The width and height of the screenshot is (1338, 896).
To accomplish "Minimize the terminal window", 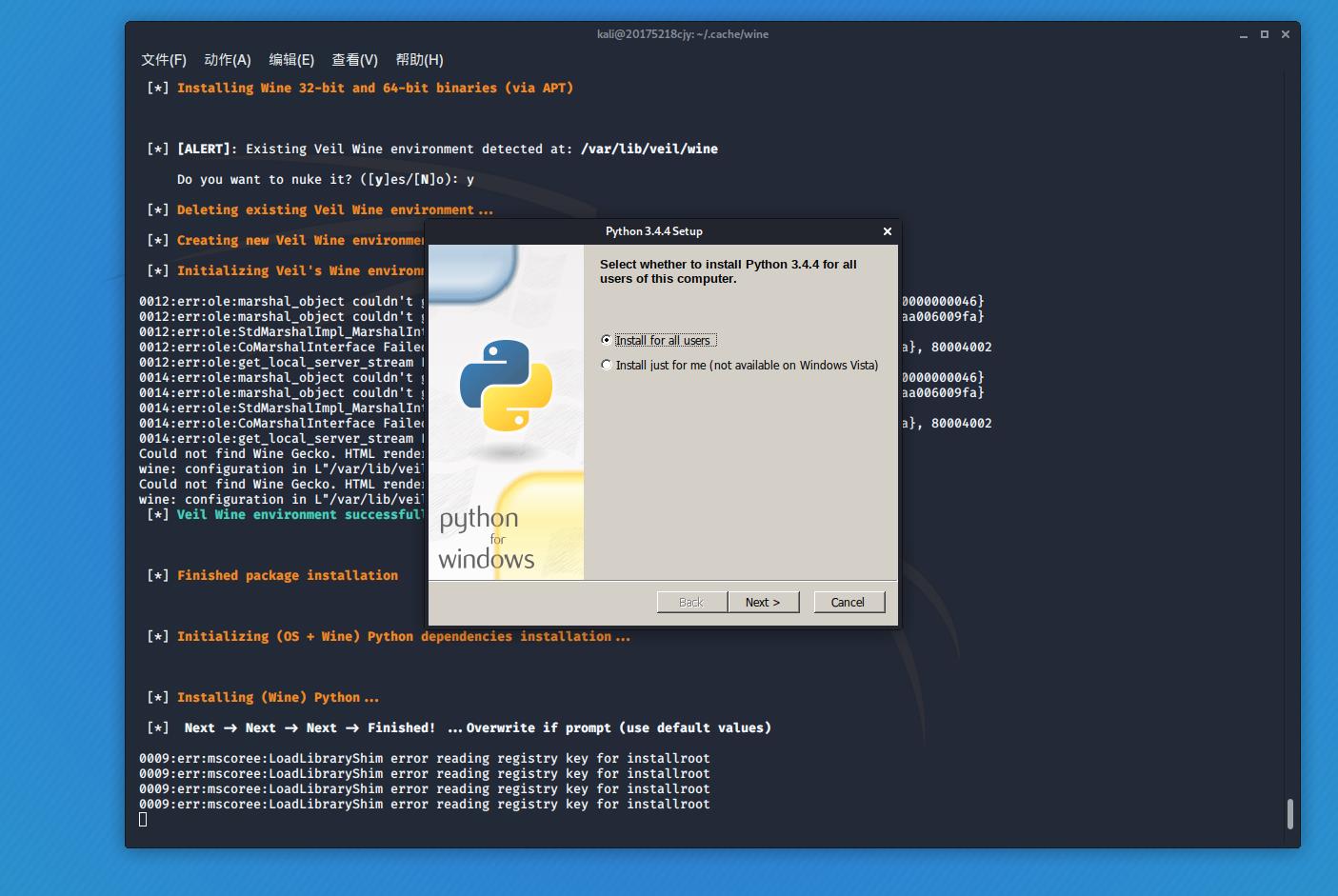I will [x=1244, y=34].
